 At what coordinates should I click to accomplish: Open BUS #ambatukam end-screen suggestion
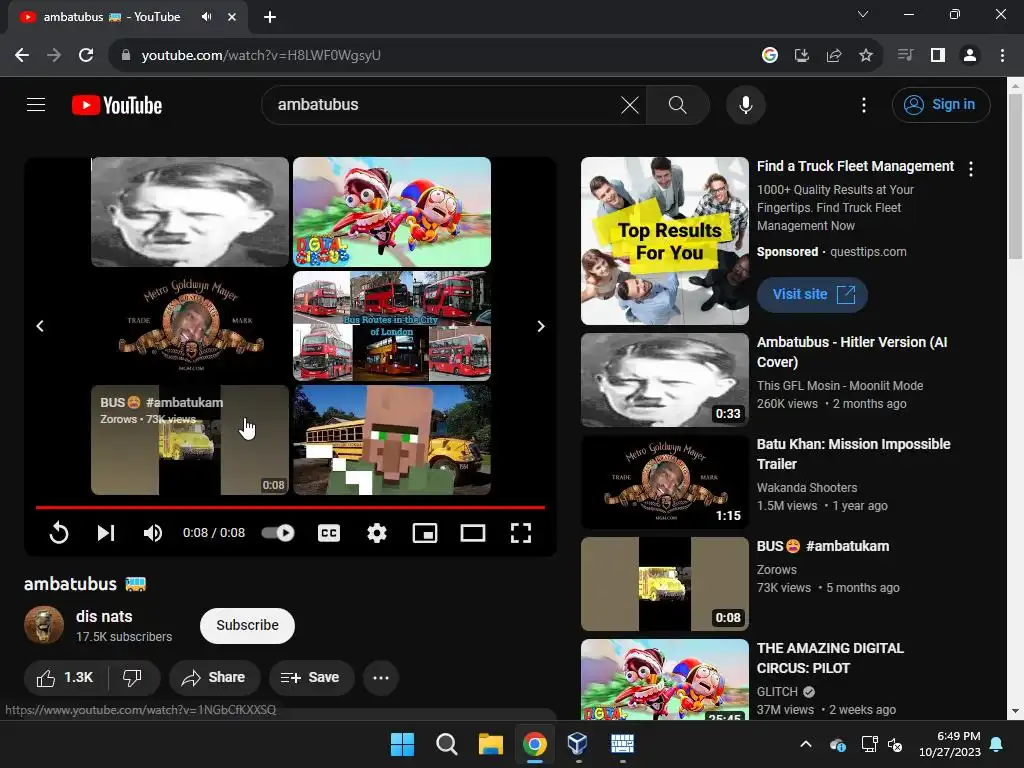(x=190, y=440)
